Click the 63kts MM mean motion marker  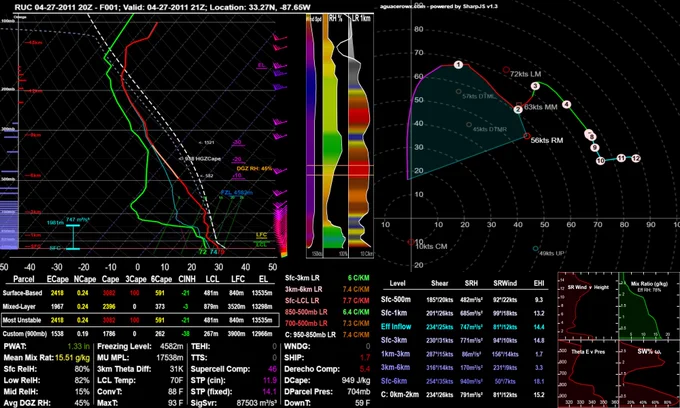519,105
